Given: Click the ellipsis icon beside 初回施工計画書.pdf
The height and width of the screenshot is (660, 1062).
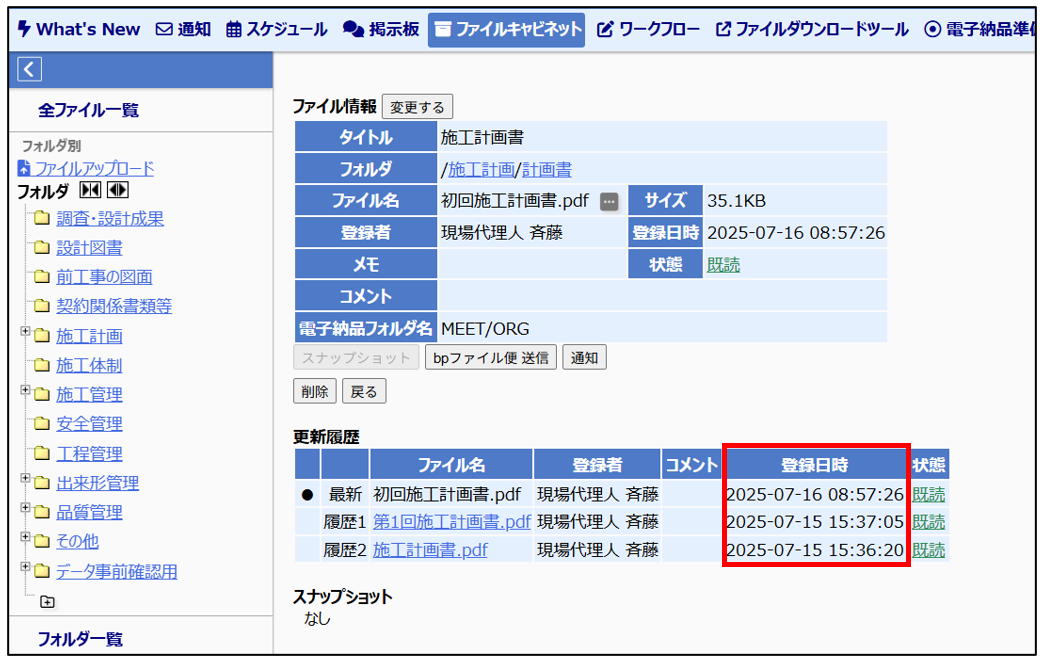Looking at the screenshot, I should coord(609,202).
